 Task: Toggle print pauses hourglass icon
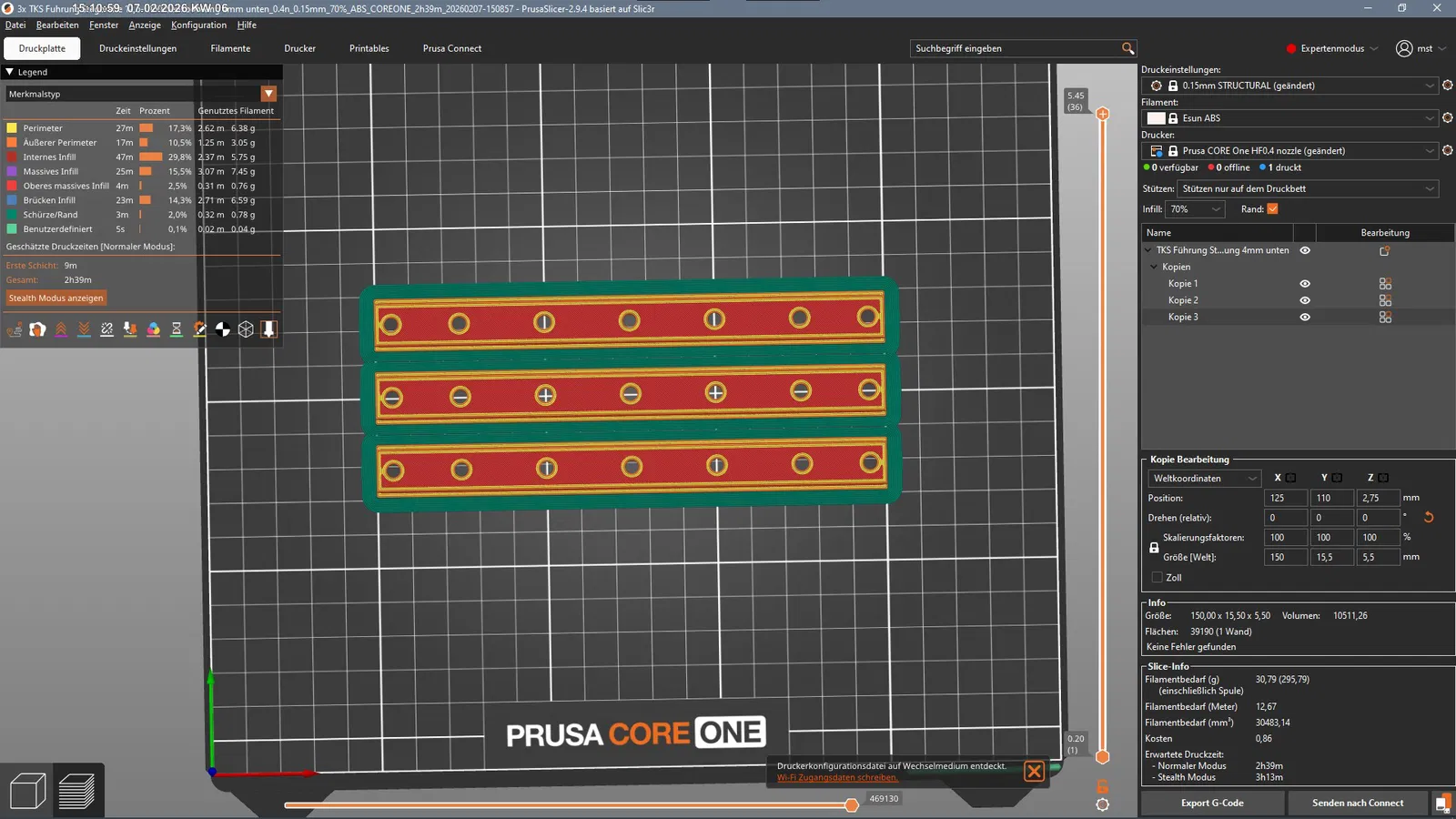(177, 329)
